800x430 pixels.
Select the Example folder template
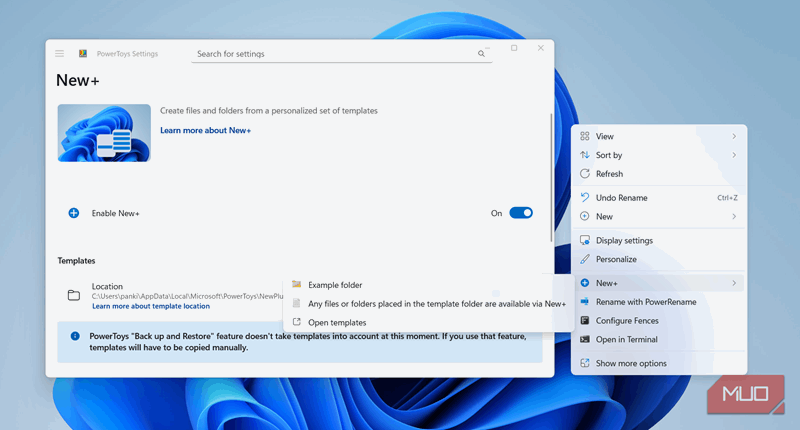click(335, 285)
